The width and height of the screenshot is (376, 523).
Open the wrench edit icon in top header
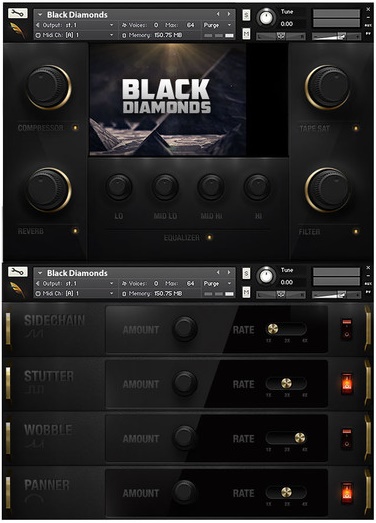[17, 13]
